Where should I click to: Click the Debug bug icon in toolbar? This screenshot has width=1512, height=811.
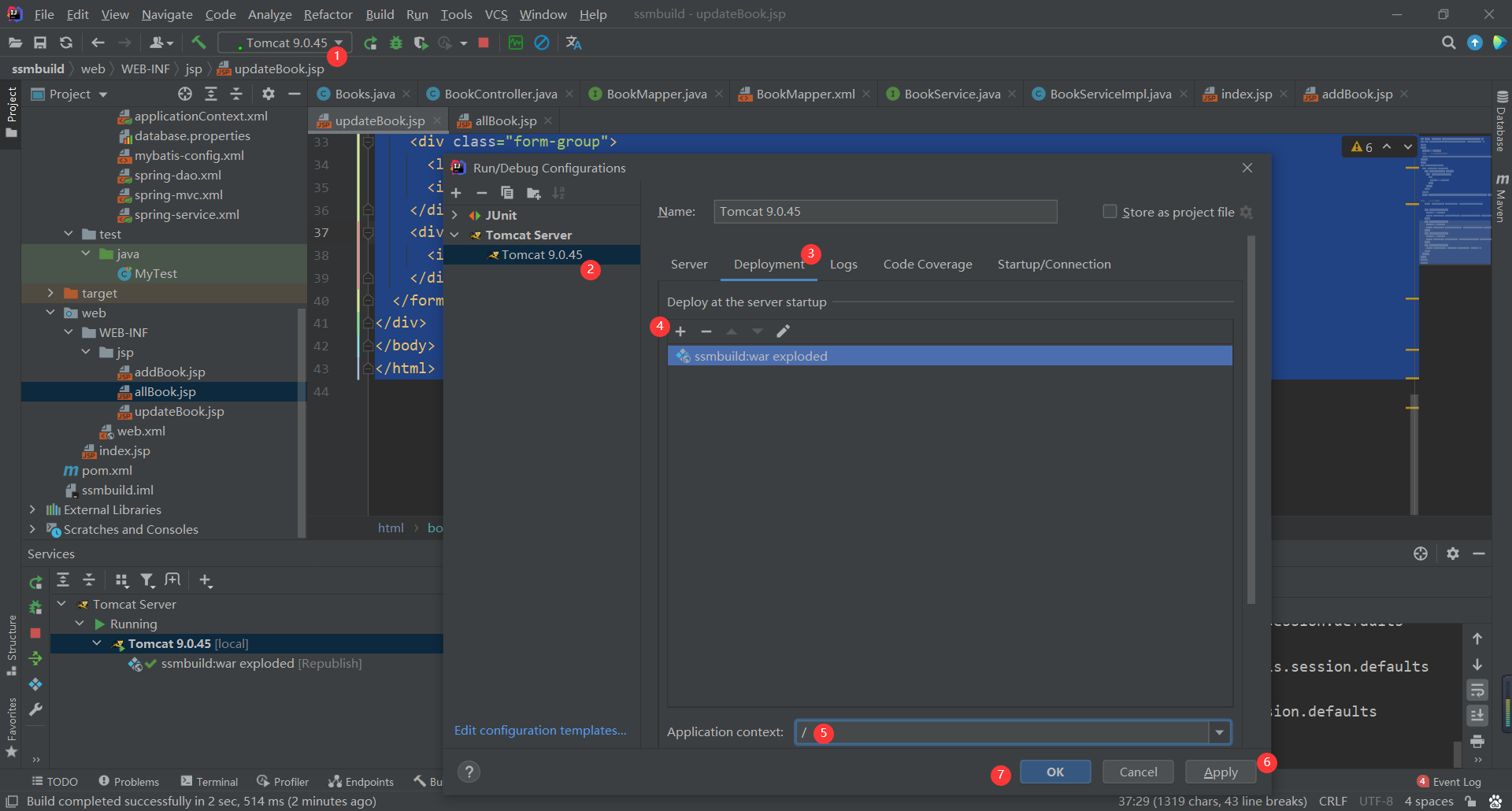[x=396, y=43]
